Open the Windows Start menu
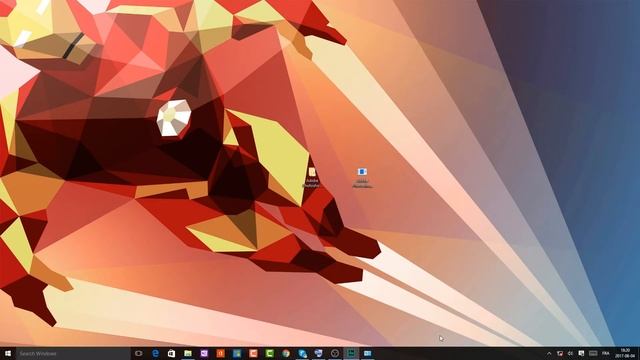This screenshot has height=360, width=640. [8, 353]
